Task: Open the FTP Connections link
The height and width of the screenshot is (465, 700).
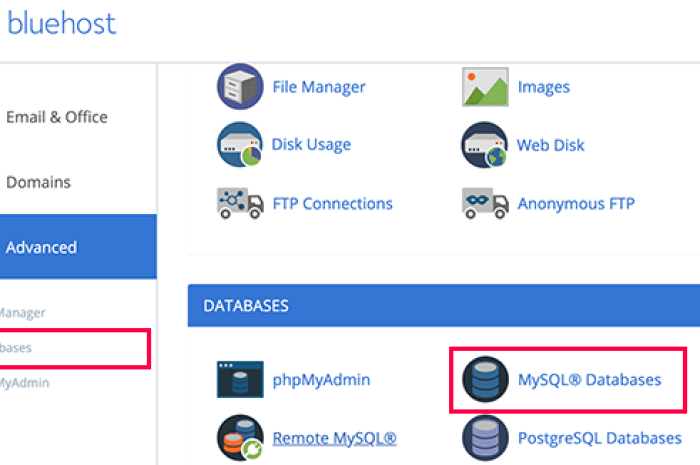Action: pyautogui.click(x=333, y=203)
